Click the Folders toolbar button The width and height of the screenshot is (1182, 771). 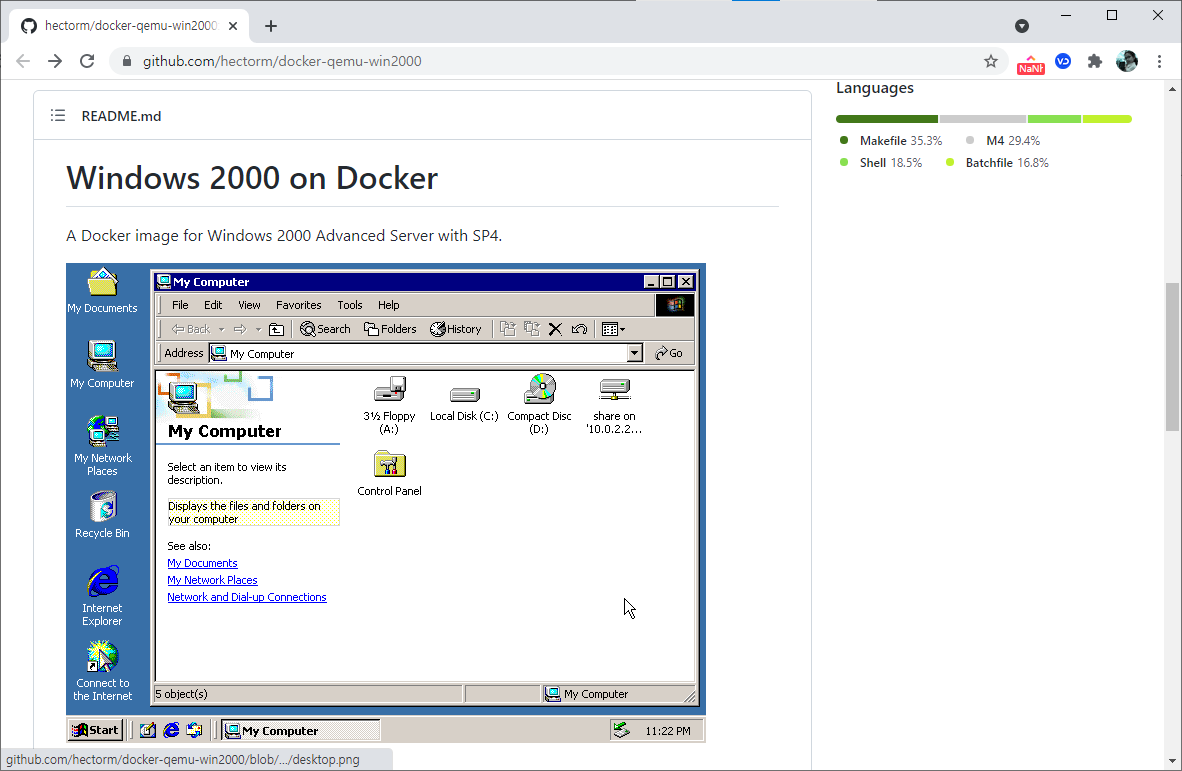click(x=390, y=329)
